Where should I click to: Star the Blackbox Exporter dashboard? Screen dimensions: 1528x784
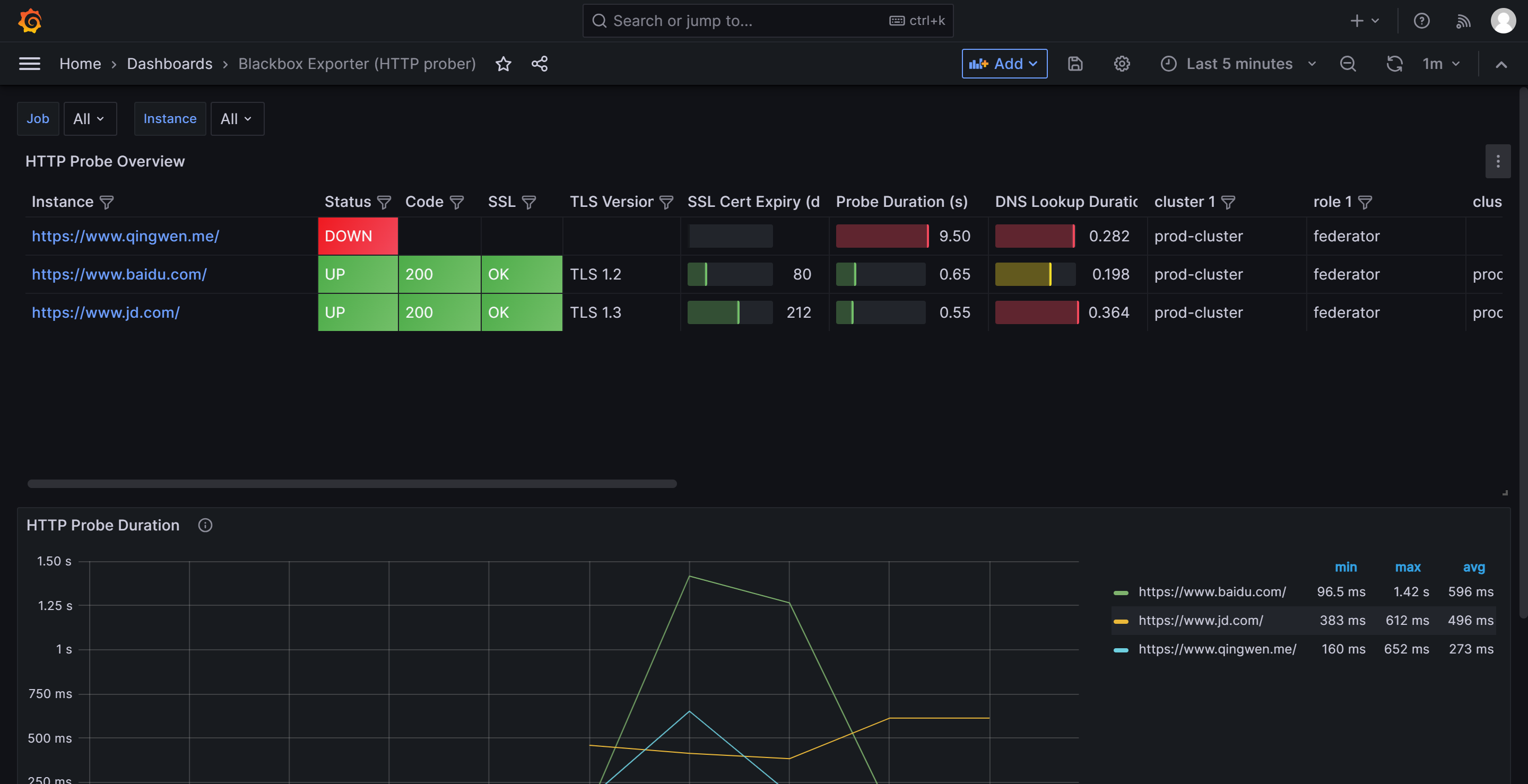(503, 64)
